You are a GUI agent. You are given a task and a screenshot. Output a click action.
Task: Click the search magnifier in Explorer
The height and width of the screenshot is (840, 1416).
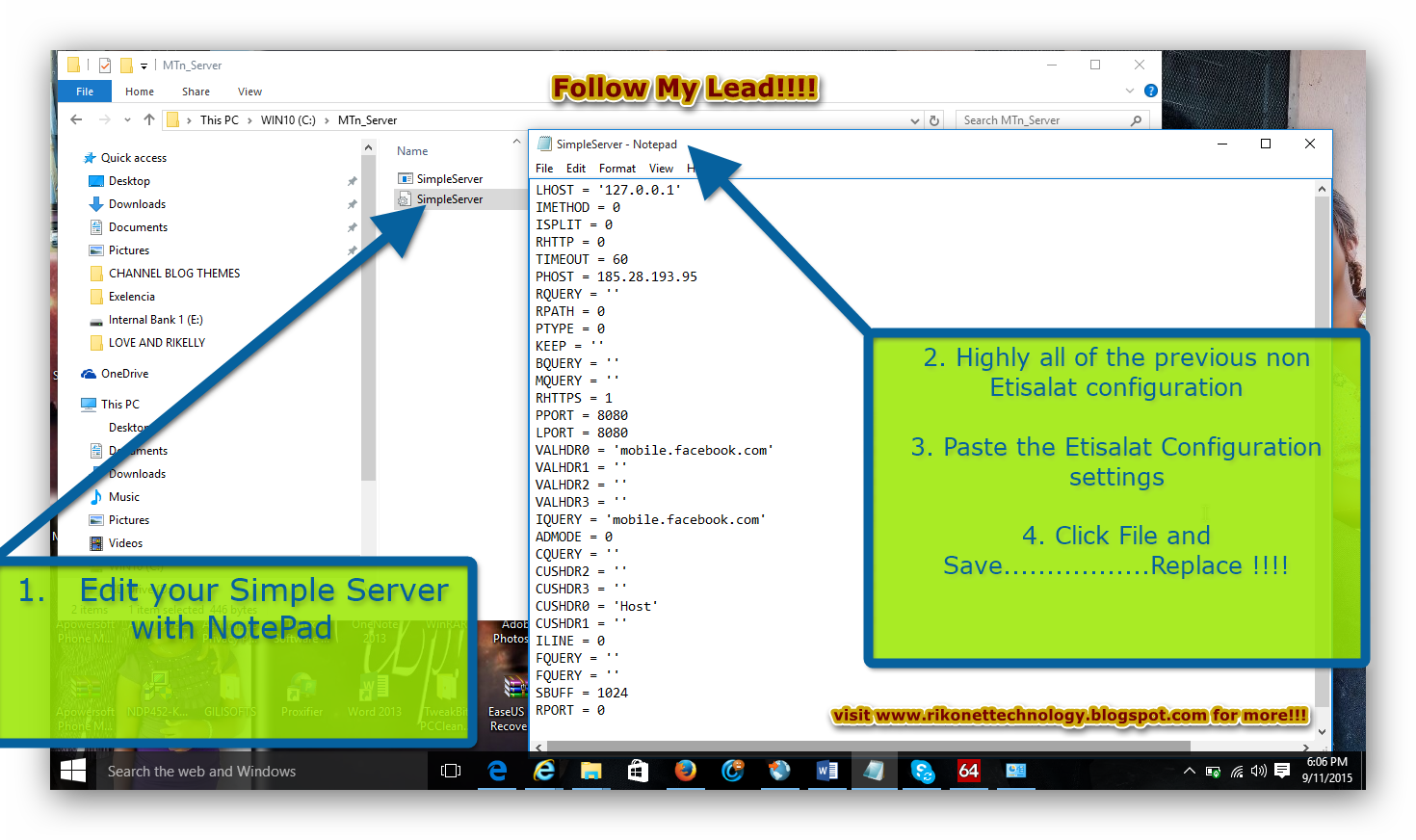[1137, 120]
